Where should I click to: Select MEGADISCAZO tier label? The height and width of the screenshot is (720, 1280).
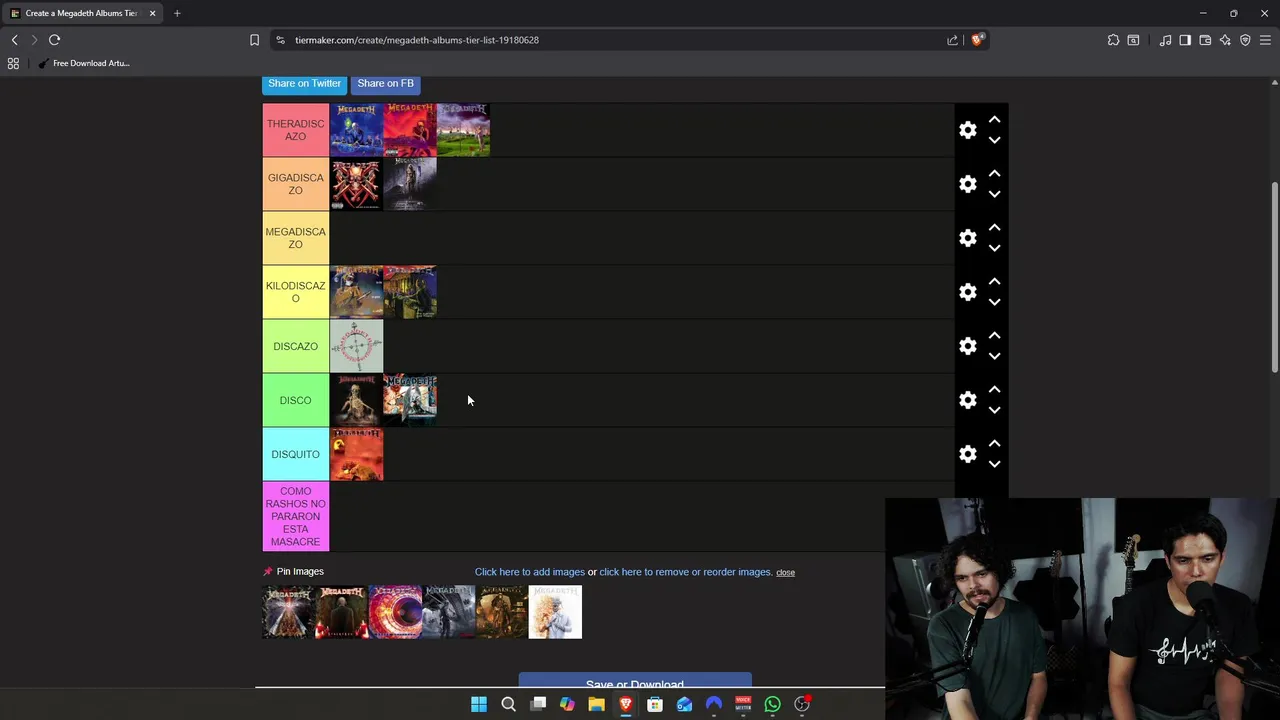(296, 238)
